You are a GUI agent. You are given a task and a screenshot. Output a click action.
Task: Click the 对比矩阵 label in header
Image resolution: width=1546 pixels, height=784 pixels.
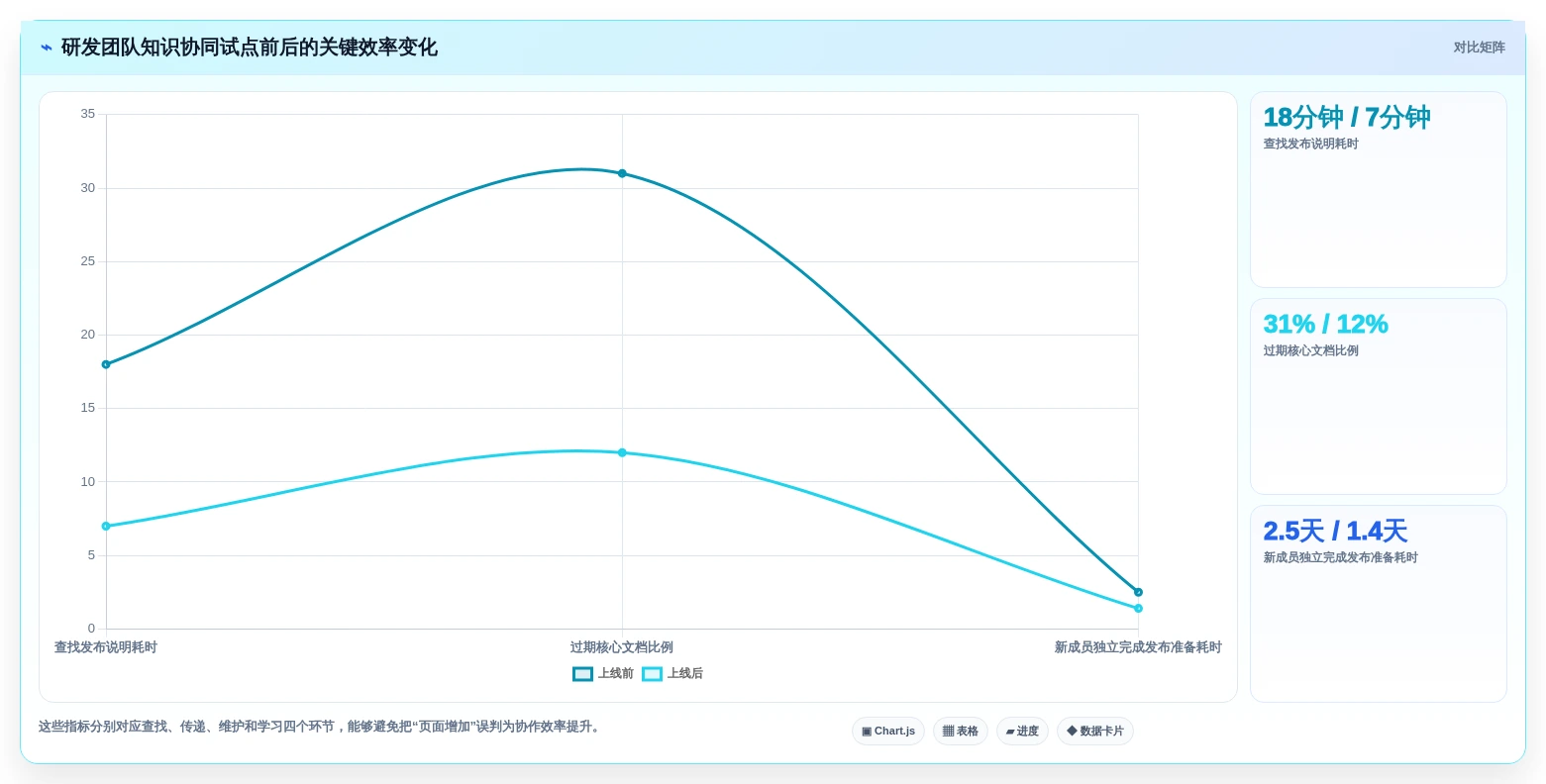1479,48
